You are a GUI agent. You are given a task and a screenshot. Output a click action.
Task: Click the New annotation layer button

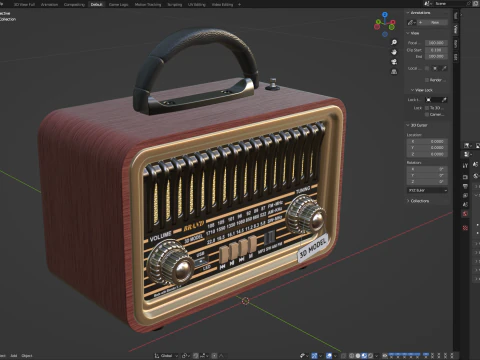432,22
